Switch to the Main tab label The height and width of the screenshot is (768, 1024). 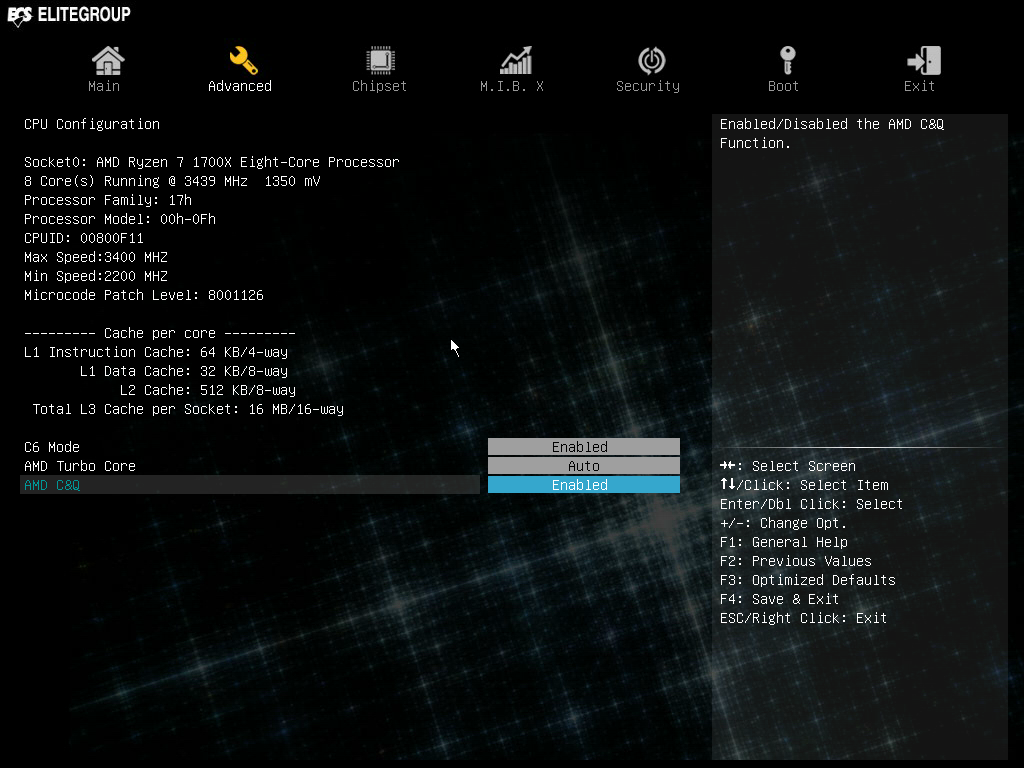pyautogui.click(x=104, y=86)
